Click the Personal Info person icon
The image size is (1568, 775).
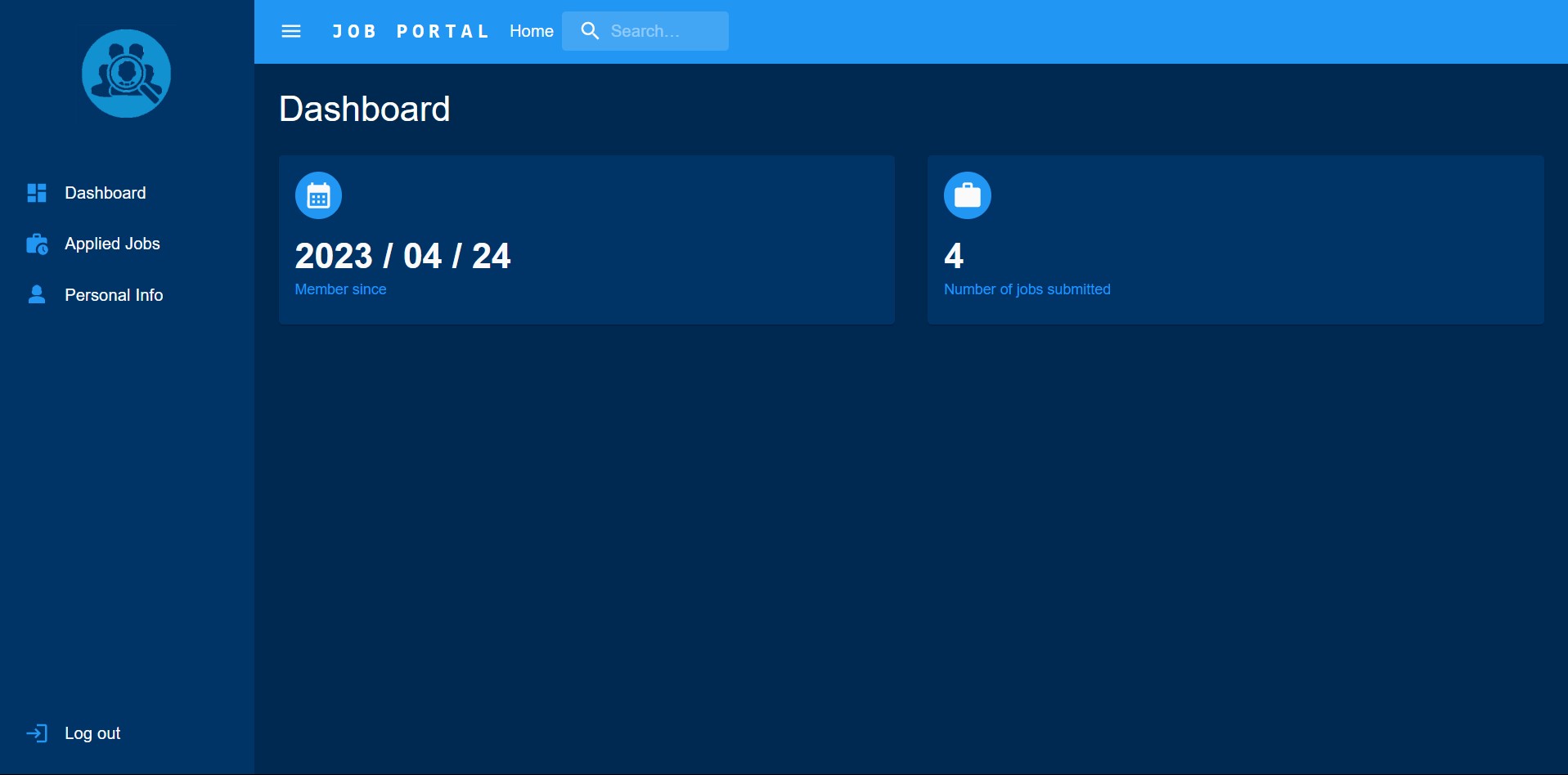coord(36,294)
